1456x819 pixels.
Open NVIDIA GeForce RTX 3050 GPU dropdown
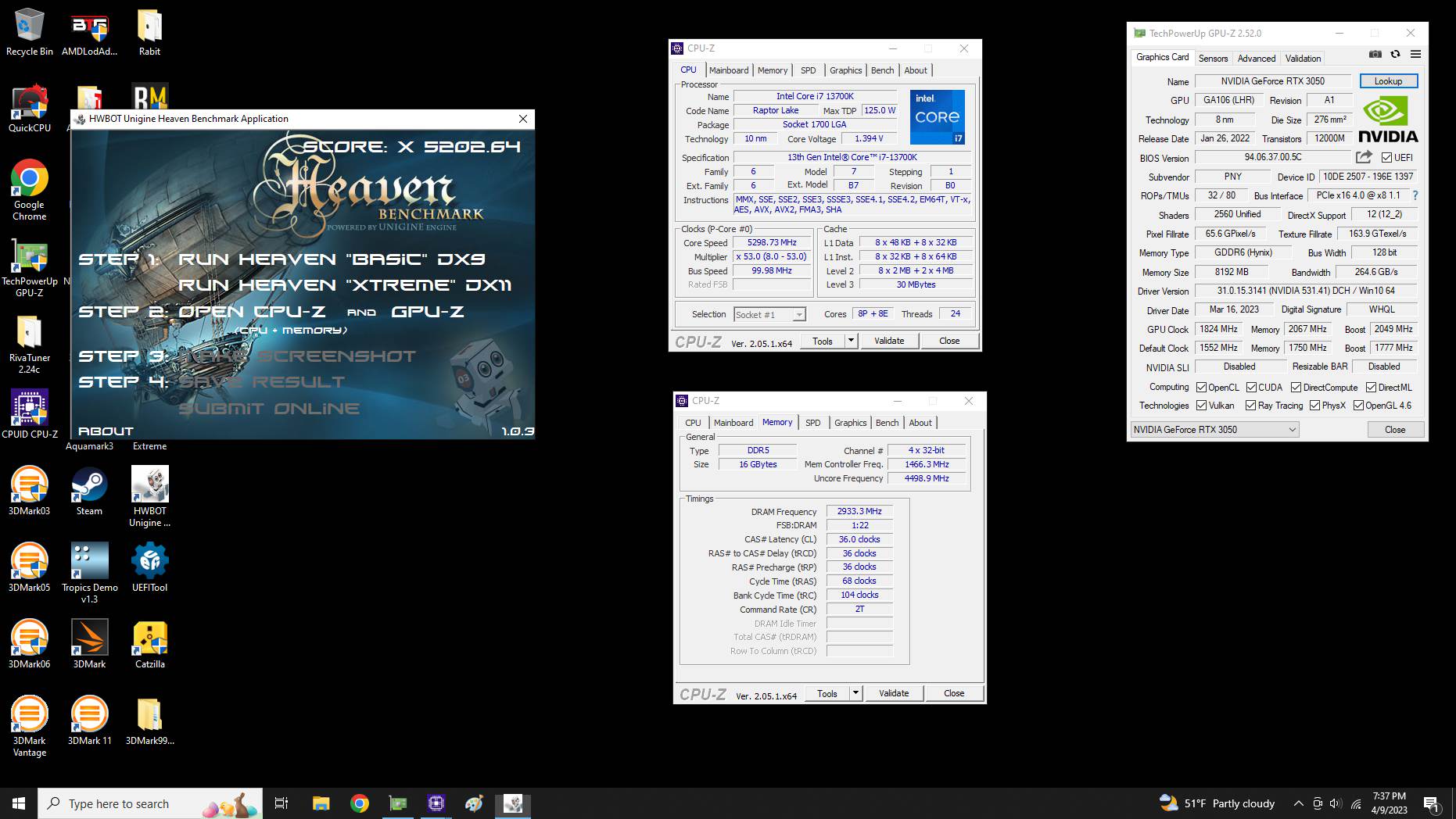pos(1214,429)
